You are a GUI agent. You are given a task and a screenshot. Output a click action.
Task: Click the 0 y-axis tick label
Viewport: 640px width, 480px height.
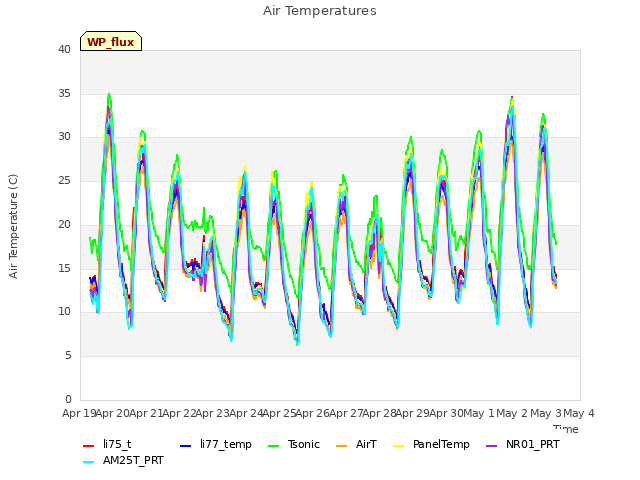point(68,399)
